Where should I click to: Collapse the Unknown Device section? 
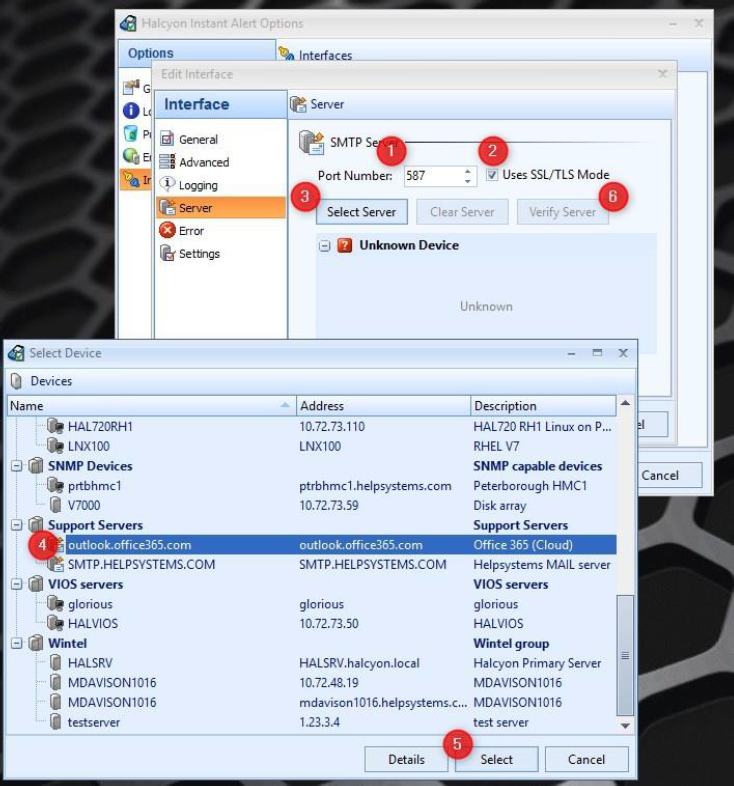[x=325, y=246]
